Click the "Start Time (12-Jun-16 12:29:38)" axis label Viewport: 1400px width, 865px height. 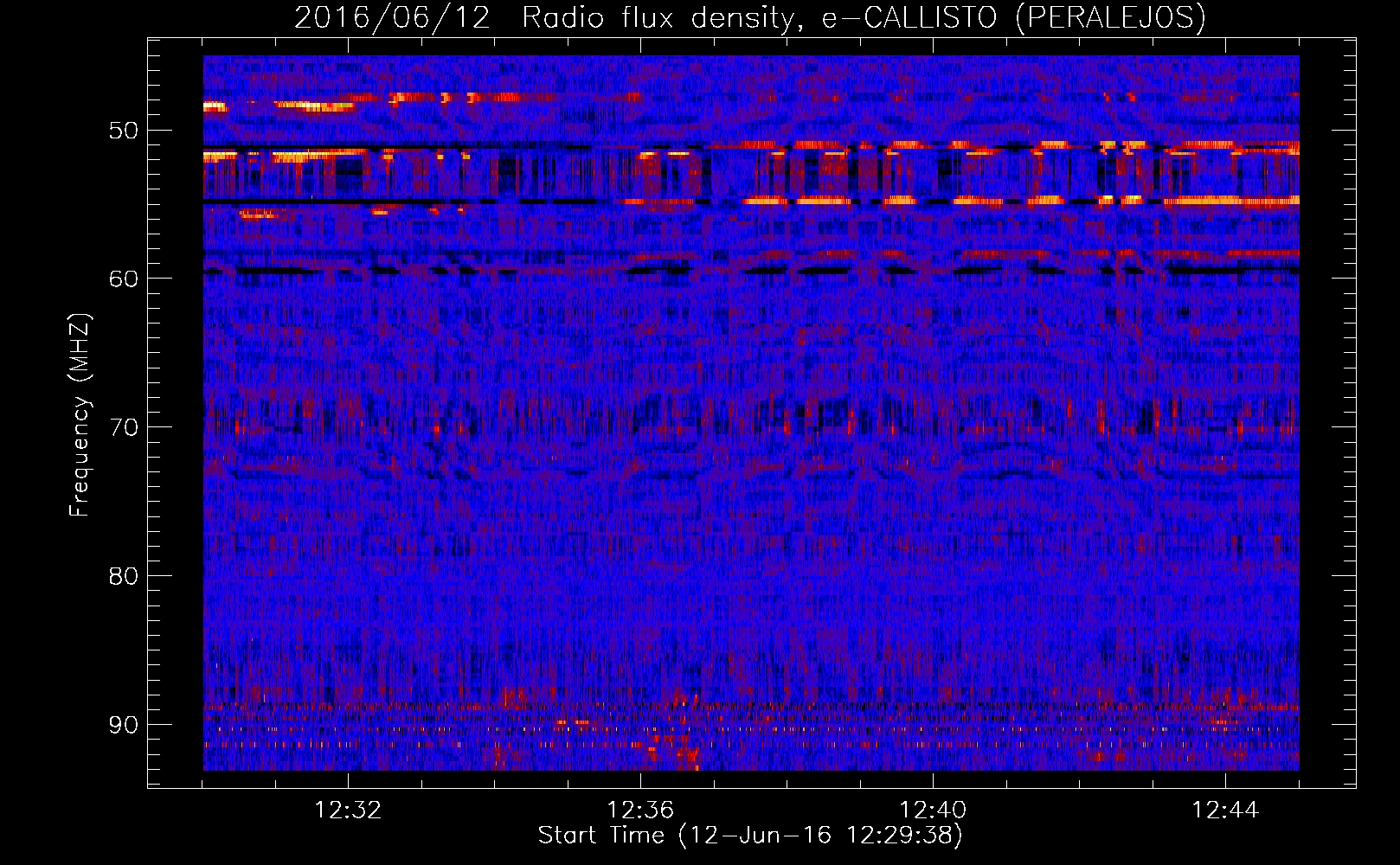point(750,836)
